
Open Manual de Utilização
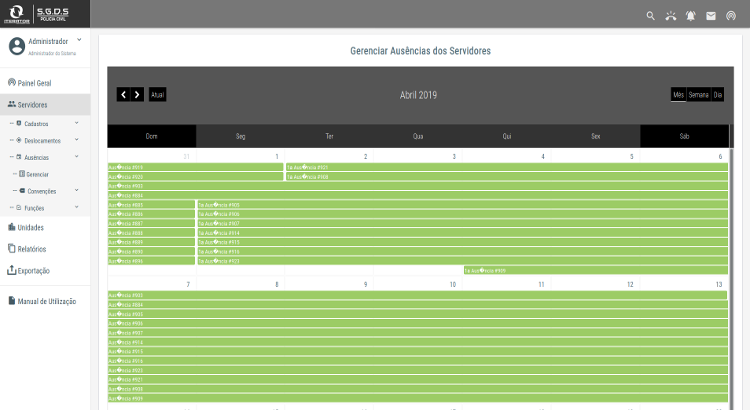45,301
